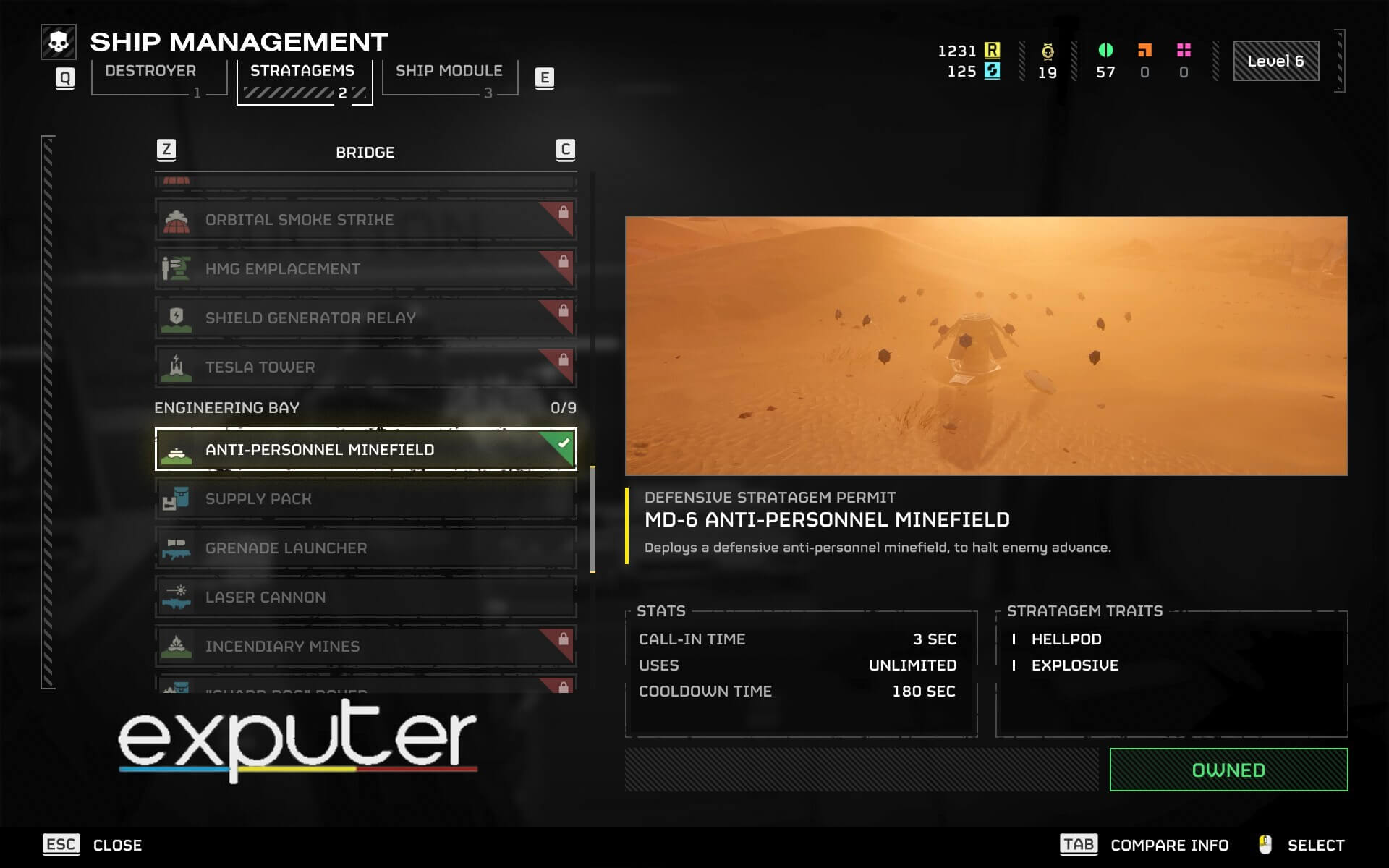
Task: Click the Incendiary Mines stratagem icon
Action: (177, 647)
